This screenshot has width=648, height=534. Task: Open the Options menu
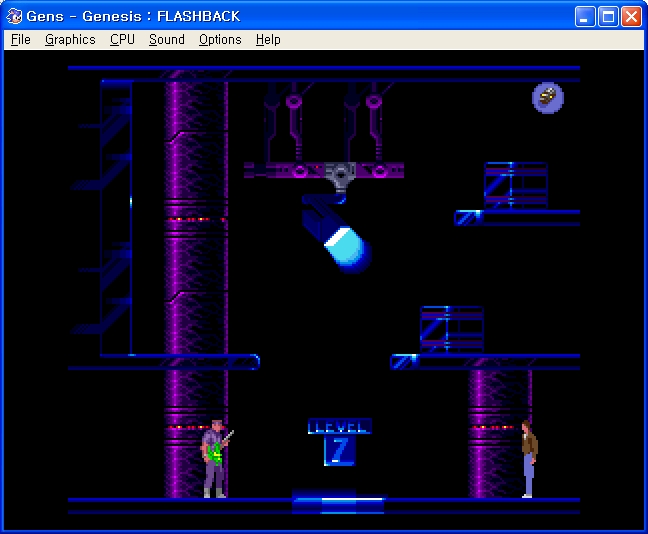click(x=220, y=39)
